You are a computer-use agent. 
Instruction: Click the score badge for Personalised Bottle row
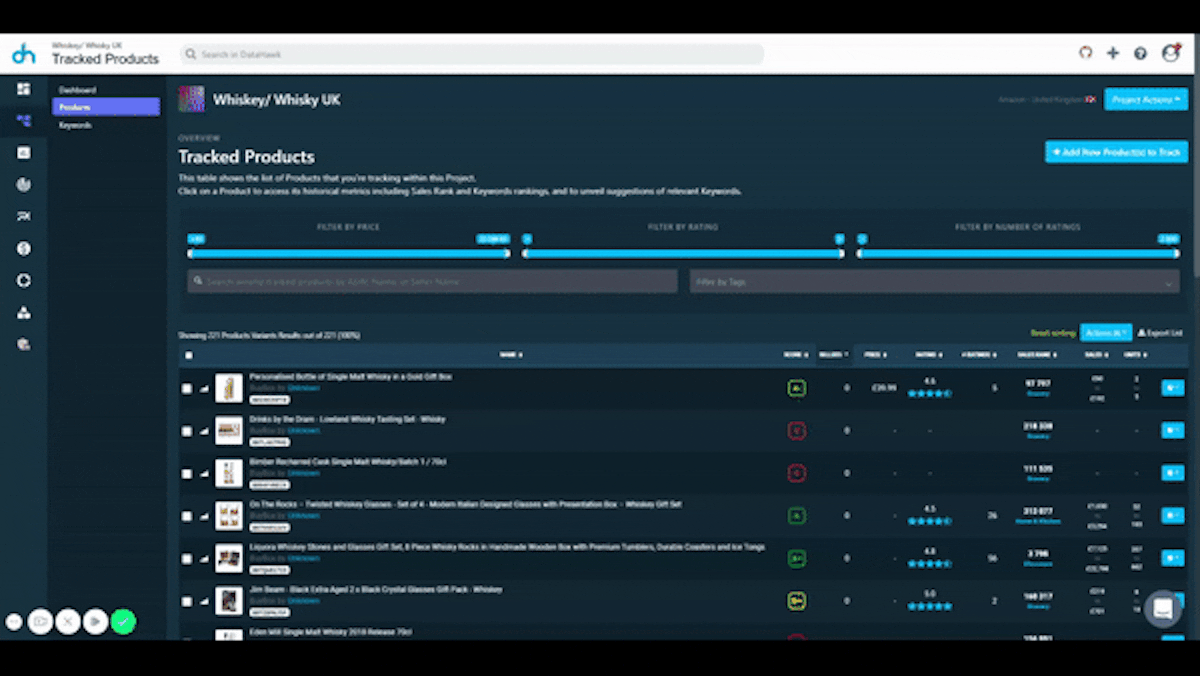click(x=797, y=388)
